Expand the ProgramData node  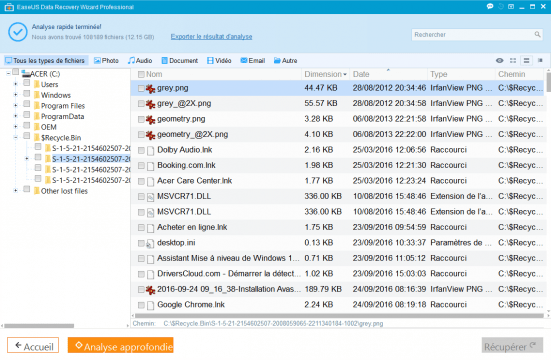click(15, 116)
